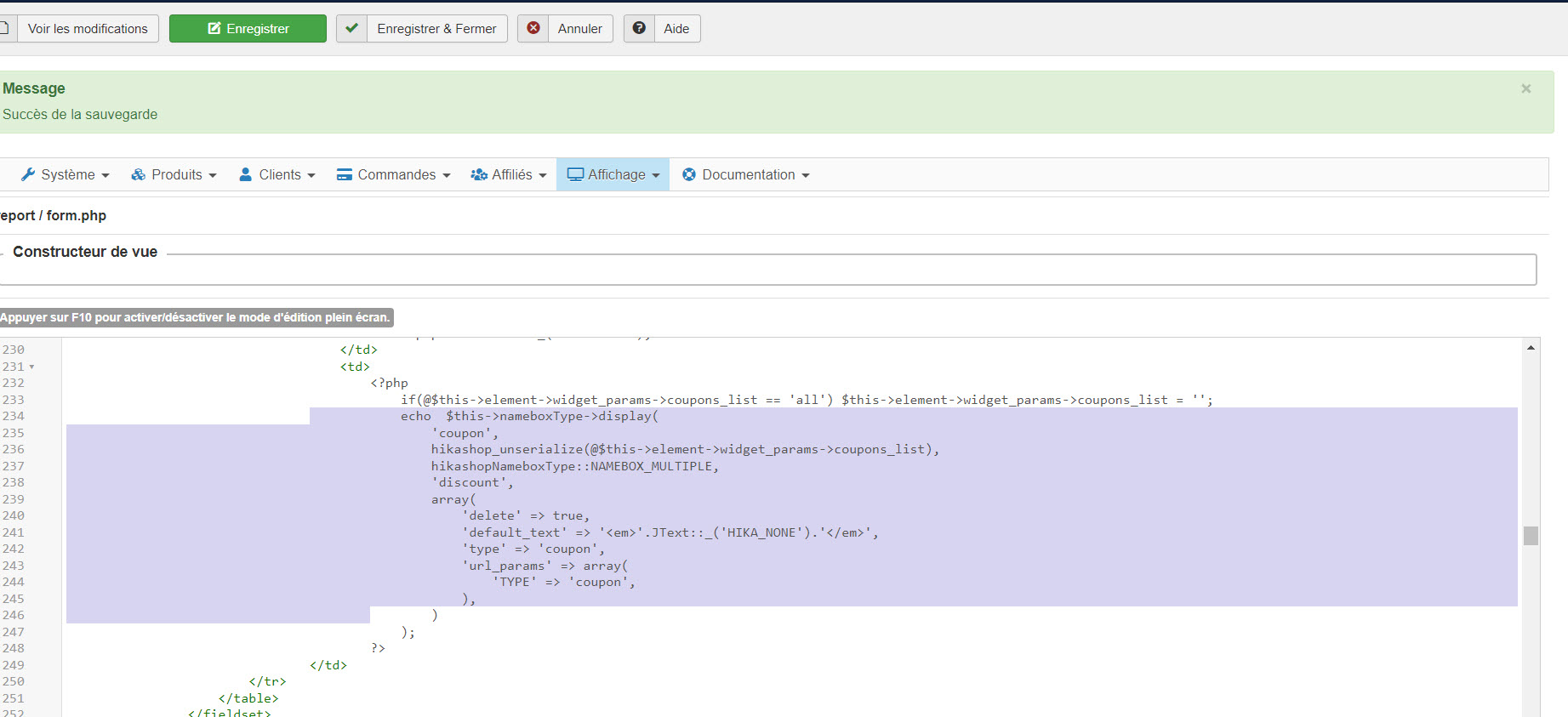Click Voir les modifications button

click(87, 28)
